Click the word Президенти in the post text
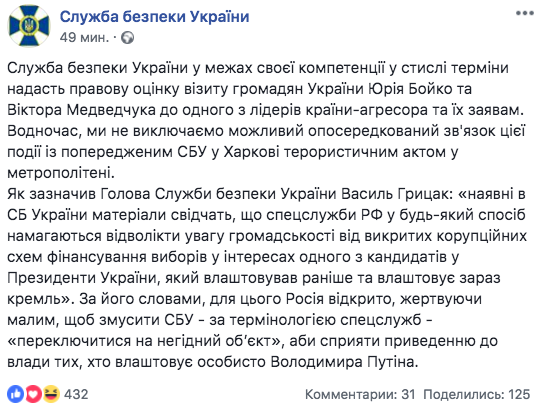The image size is (540, 409). click(x=51, y=278)
